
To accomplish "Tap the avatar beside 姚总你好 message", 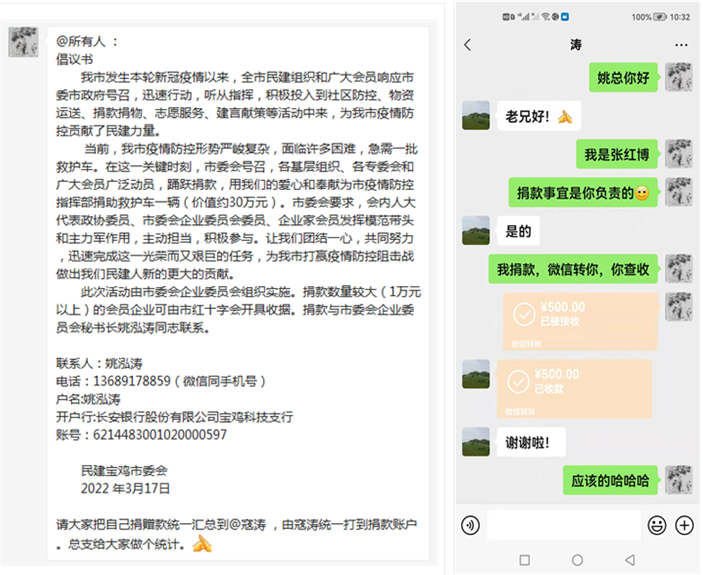I will 679,77.
